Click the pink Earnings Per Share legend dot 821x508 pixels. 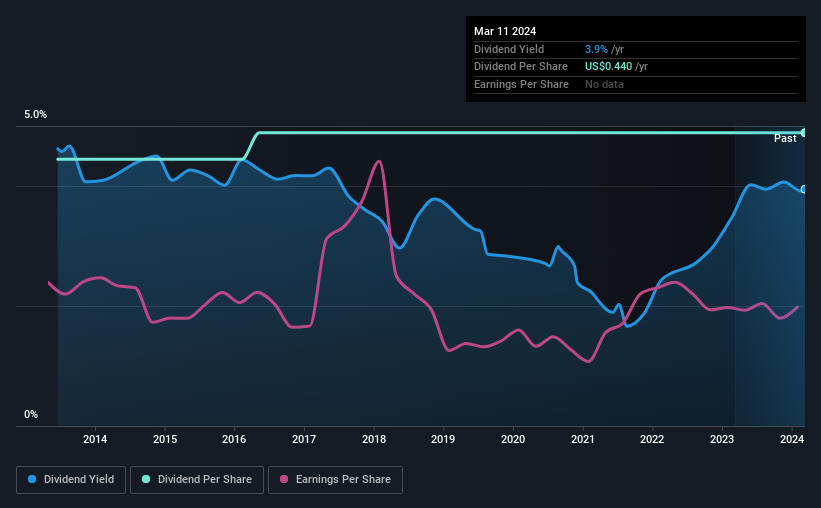[284, 479]
